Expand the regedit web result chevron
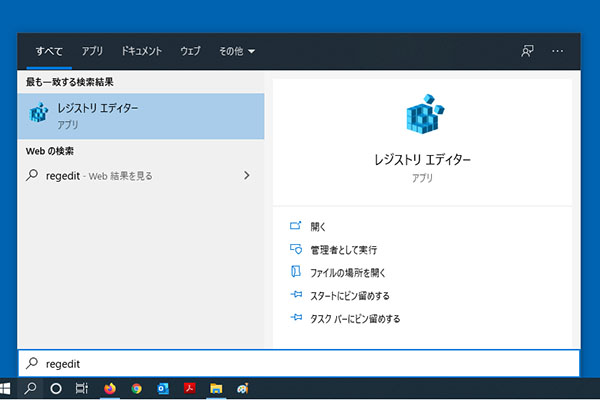This screenshot has width=600, height=400. [x=247, y=176]
